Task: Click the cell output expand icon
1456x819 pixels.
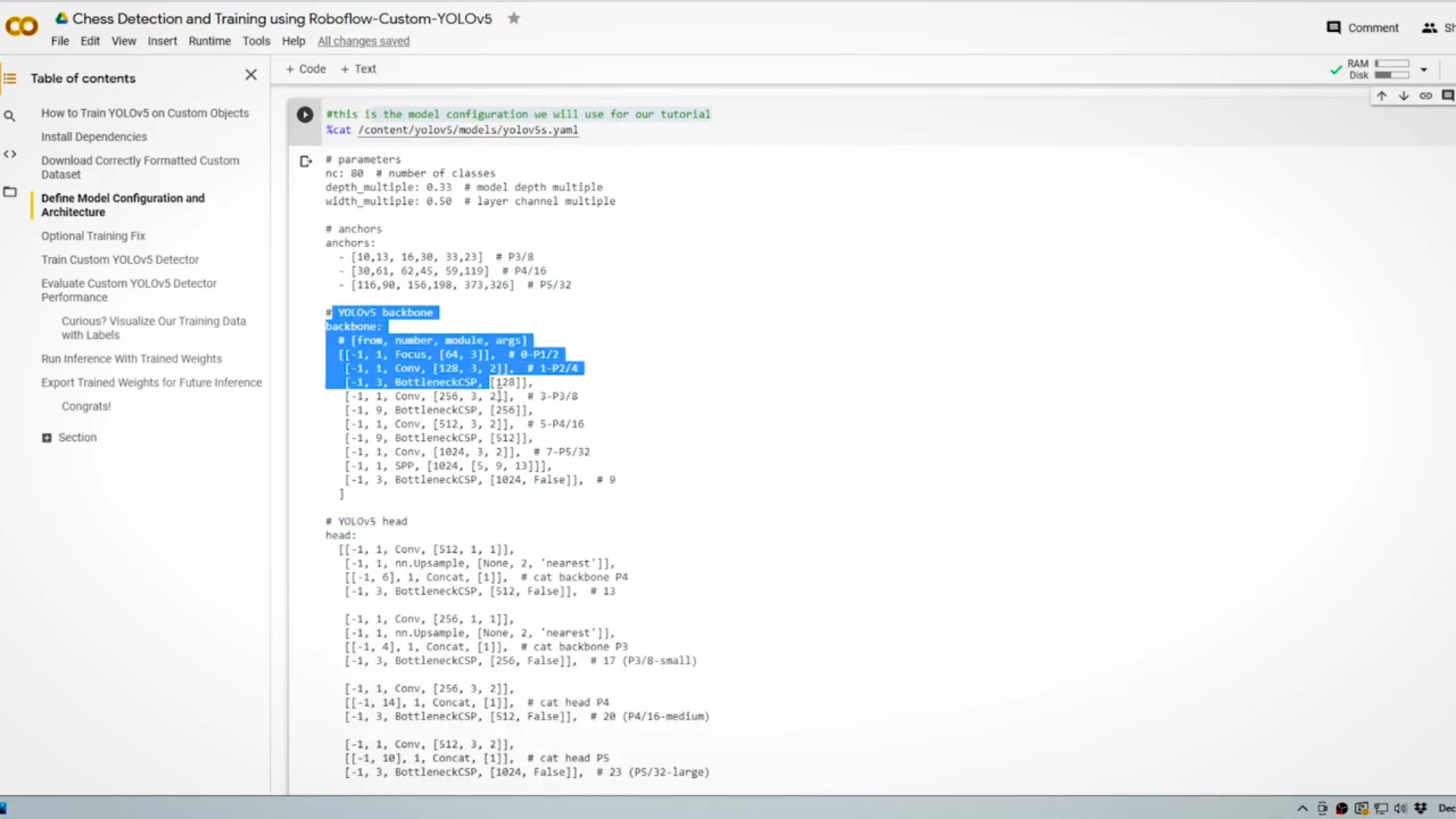Action: (x=305, y=161)
